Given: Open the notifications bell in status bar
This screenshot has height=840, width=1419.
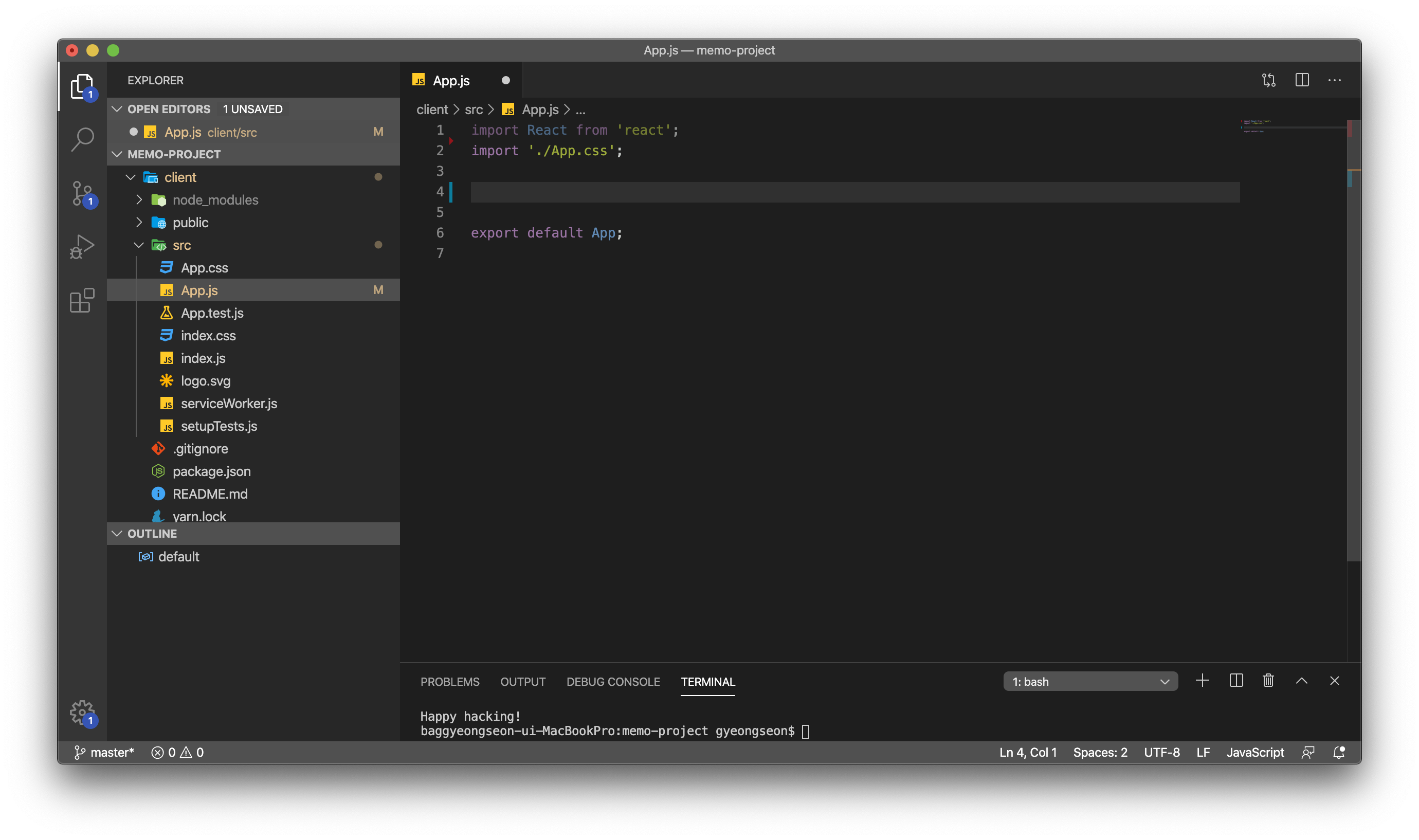Looking at the screenshot, I should [1339, 752].
